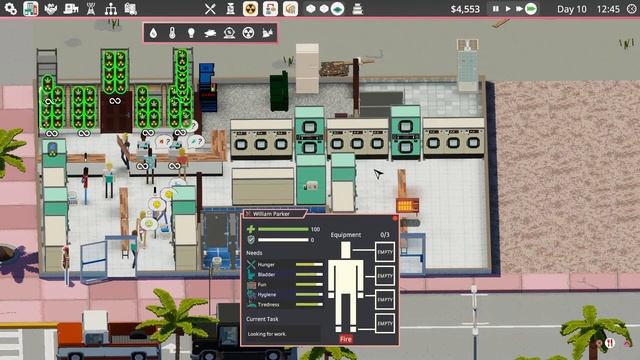
Task: Select the orange glowing heater in the room
Action: tap(407, 205)
